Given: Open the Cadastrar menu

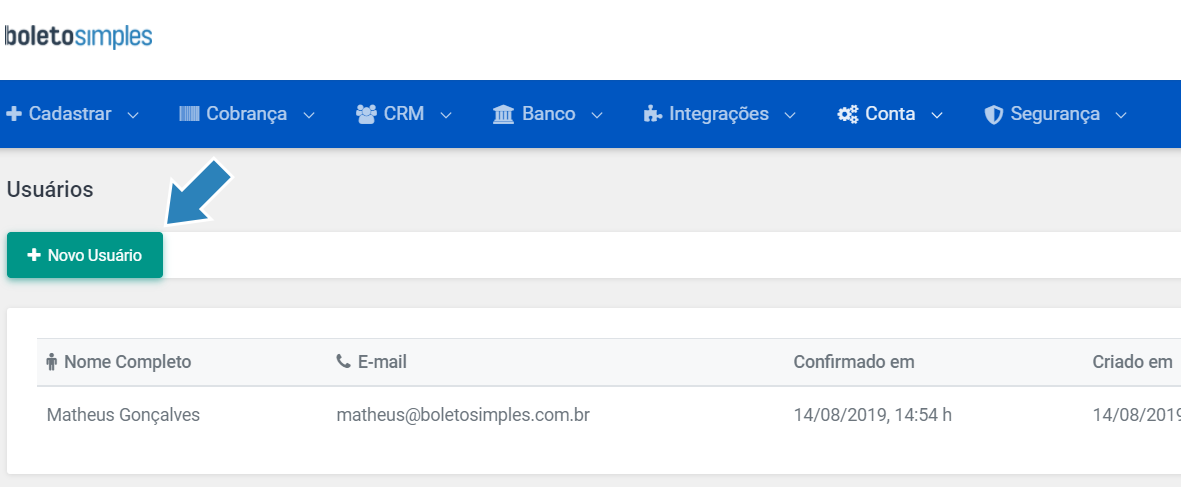Looking at the screenshot, I should tap(72, 114).
